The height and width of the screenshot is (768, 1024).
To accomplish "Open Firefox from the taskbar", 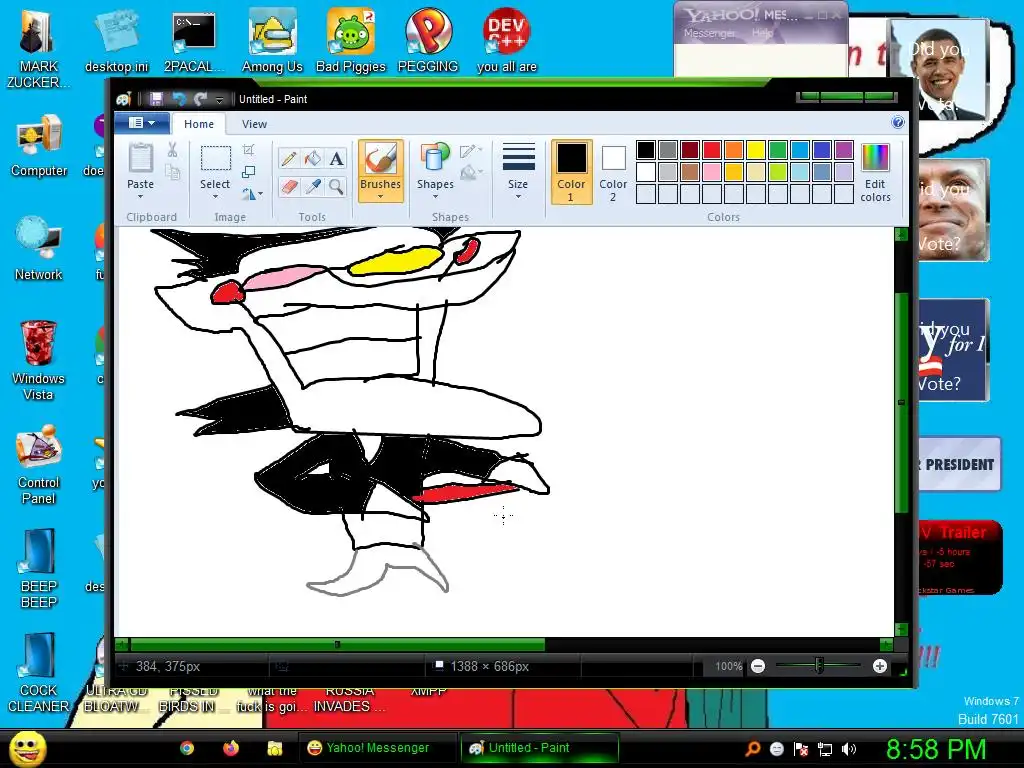I will [x=231, y=748].
